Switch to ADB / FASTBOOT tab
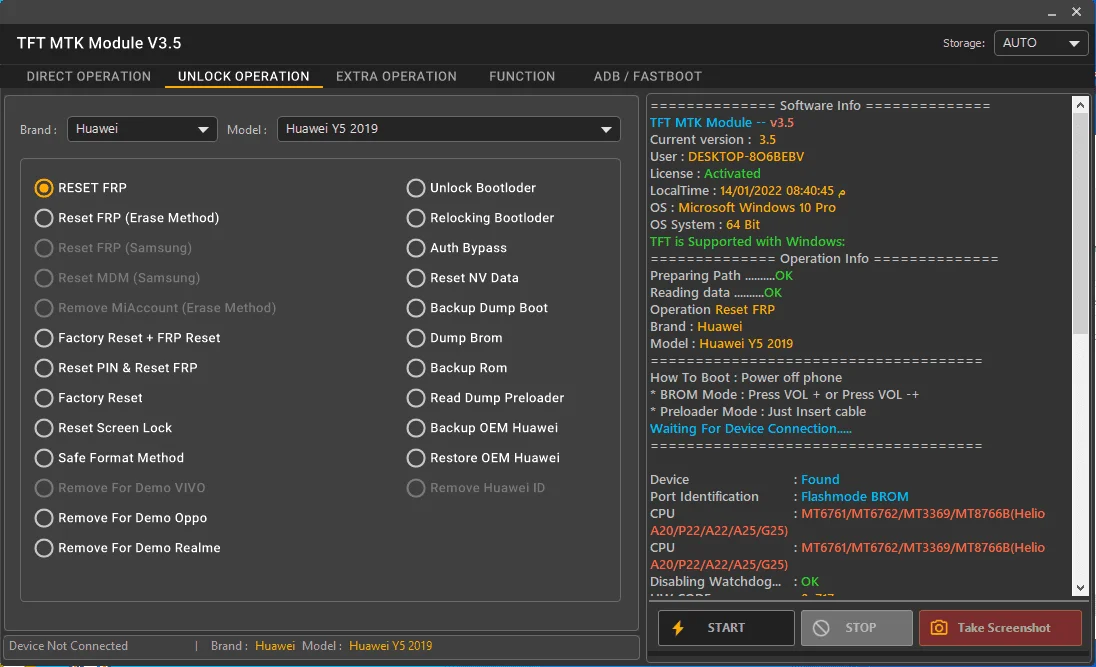 (647, 77)
